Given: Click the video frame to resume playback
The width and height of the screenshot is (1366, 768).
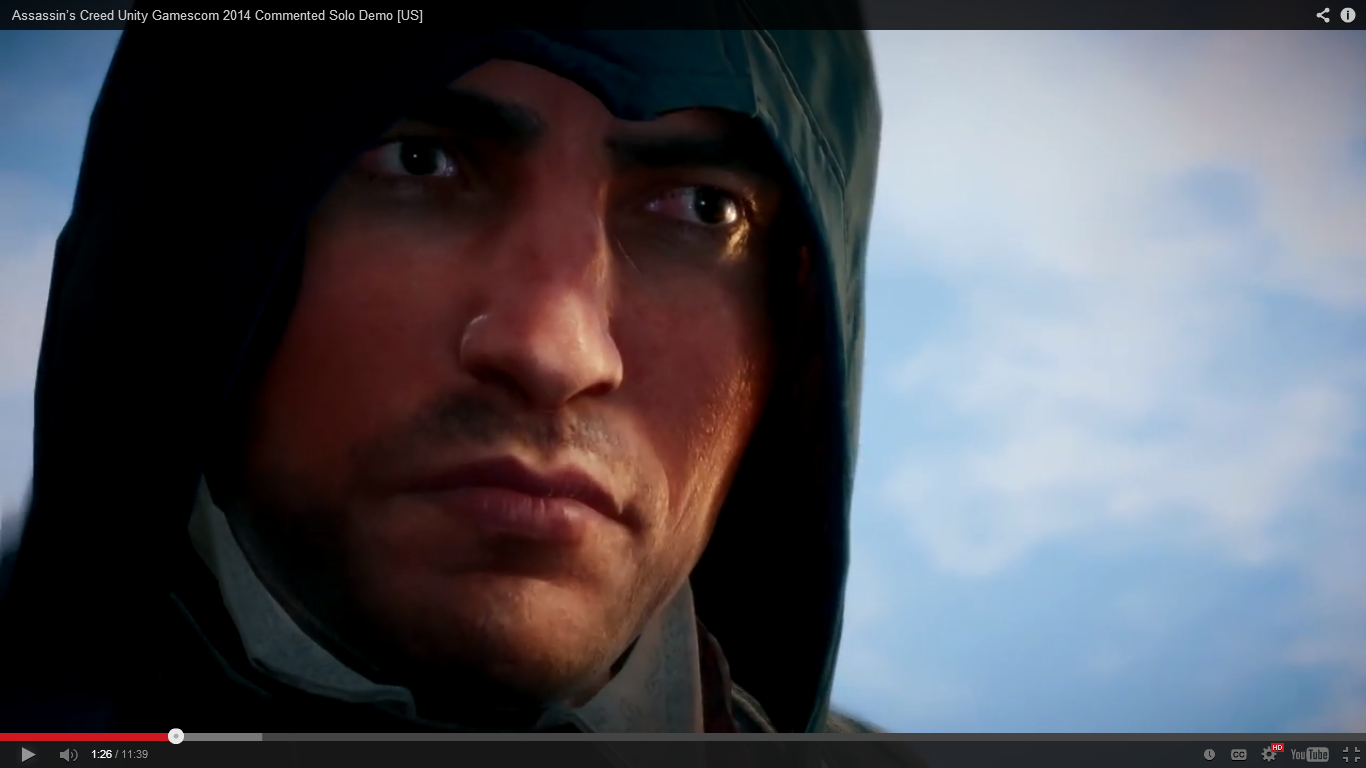Looking at the screenshot, I should click(x=683, y=381).
